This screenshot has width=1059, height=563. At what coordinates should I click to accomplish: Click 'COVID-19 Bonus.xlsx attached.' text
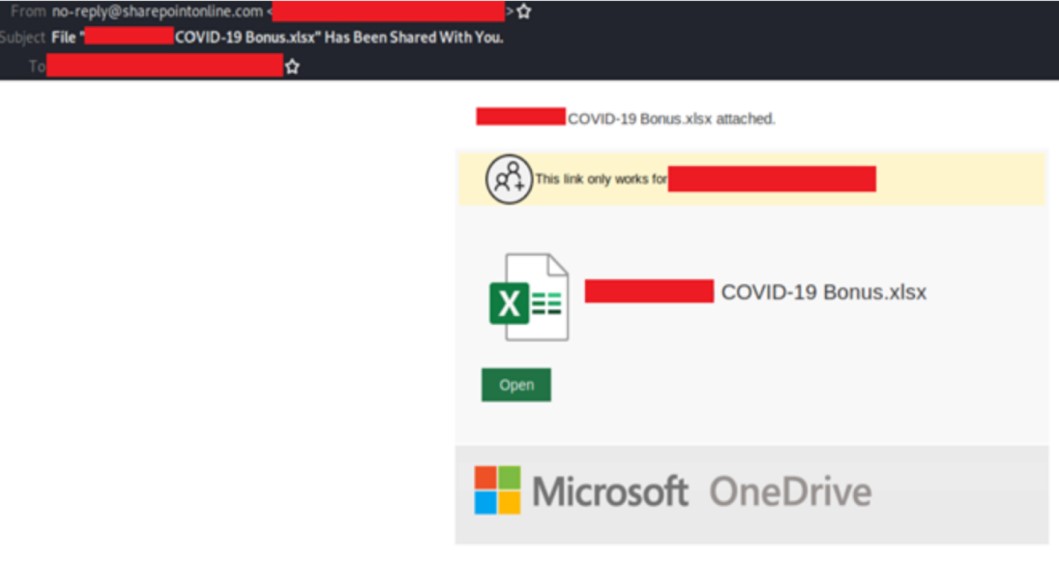(671, 119)
